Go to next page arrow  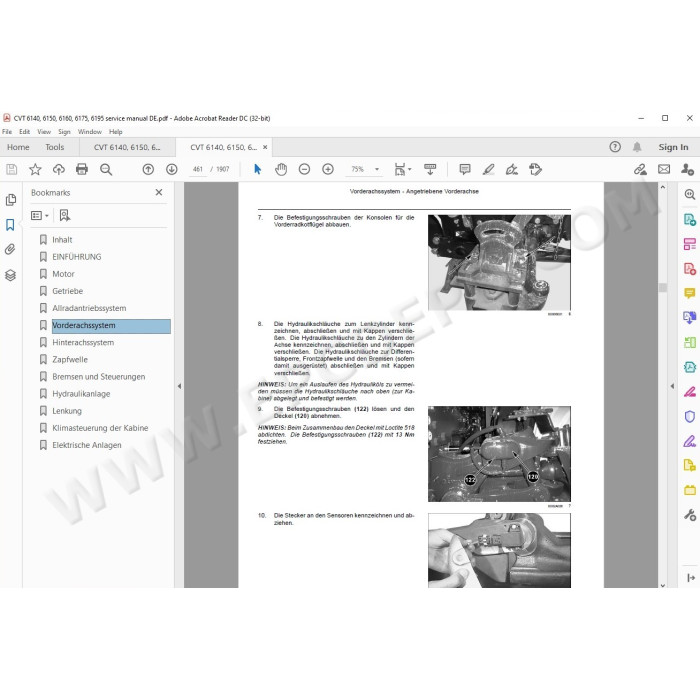point(171,169)
